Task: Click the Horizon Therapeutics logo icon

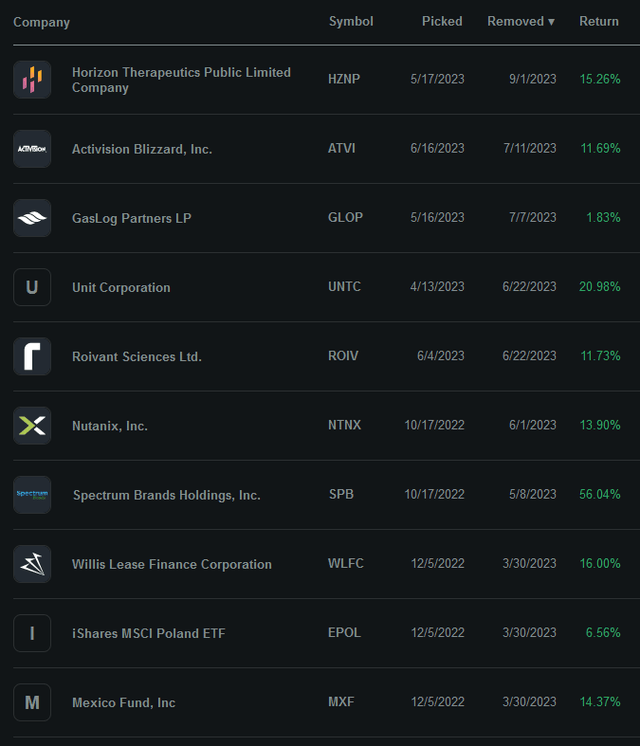Action: [x=32, y=80]
